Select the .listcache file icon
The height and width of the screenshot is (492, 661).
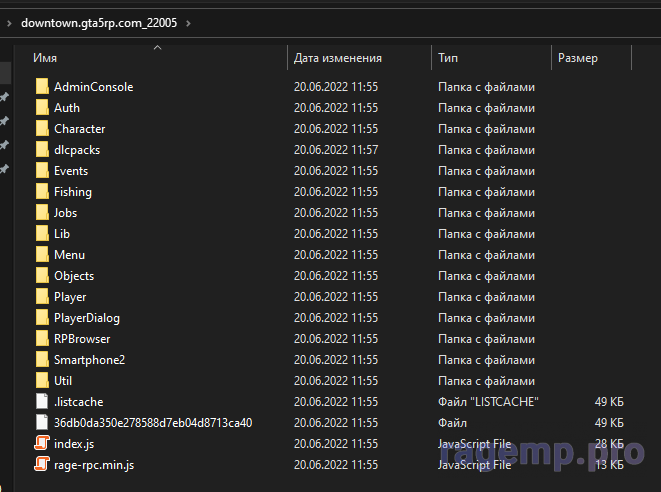coord(41,402)
